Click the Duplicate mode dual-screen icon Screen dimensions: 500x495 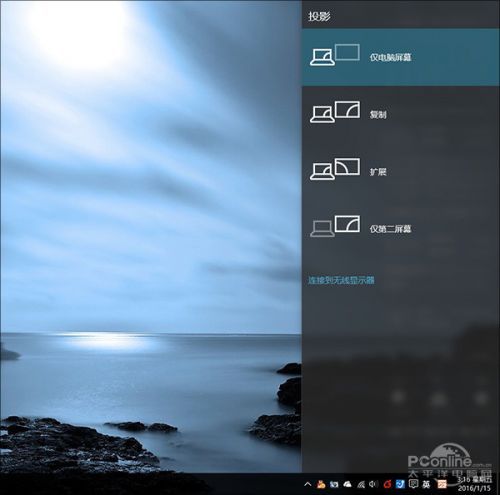(x=335, y=112)
